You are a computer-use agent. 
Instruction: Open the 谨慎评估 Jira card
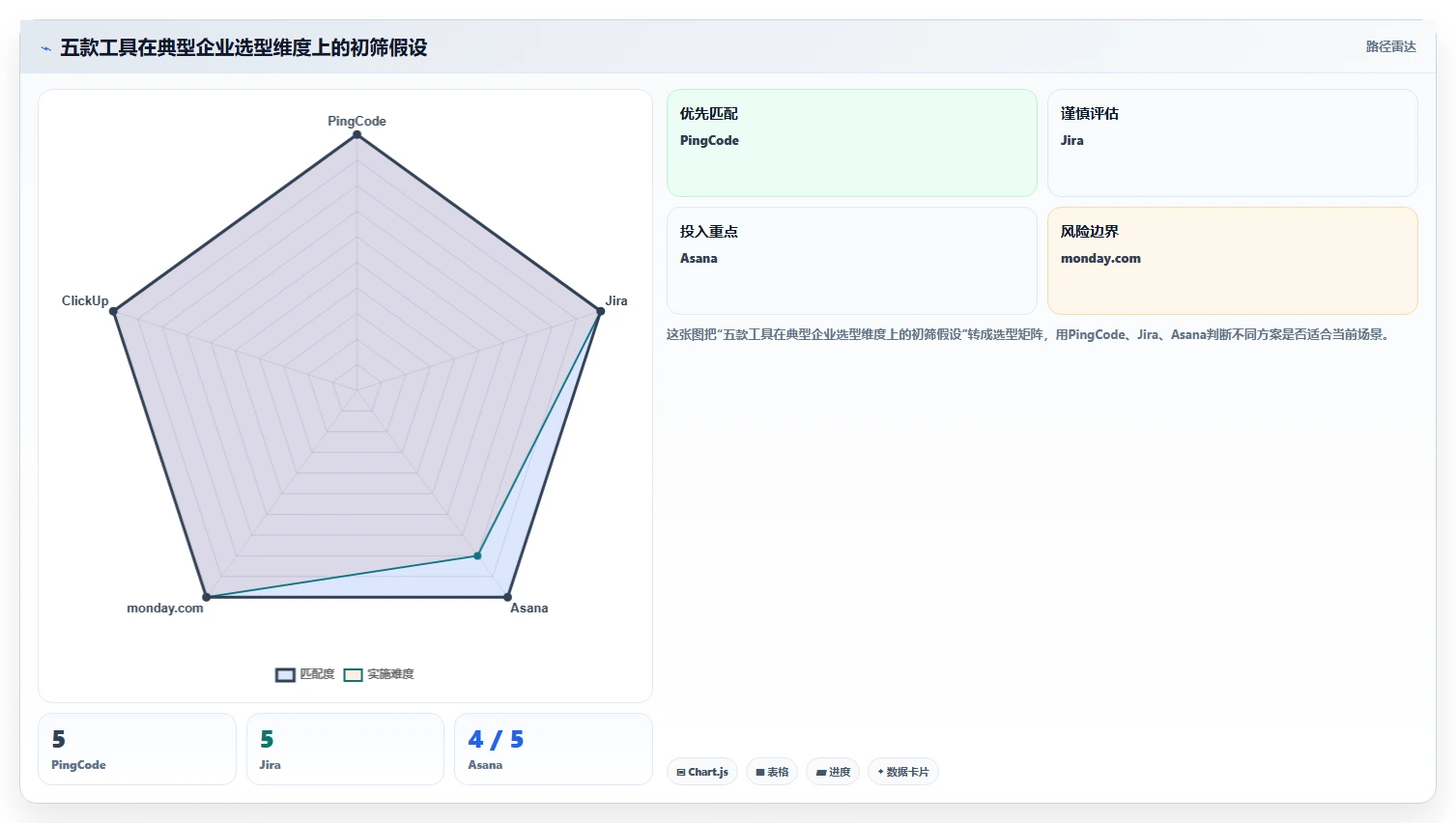1233,143
